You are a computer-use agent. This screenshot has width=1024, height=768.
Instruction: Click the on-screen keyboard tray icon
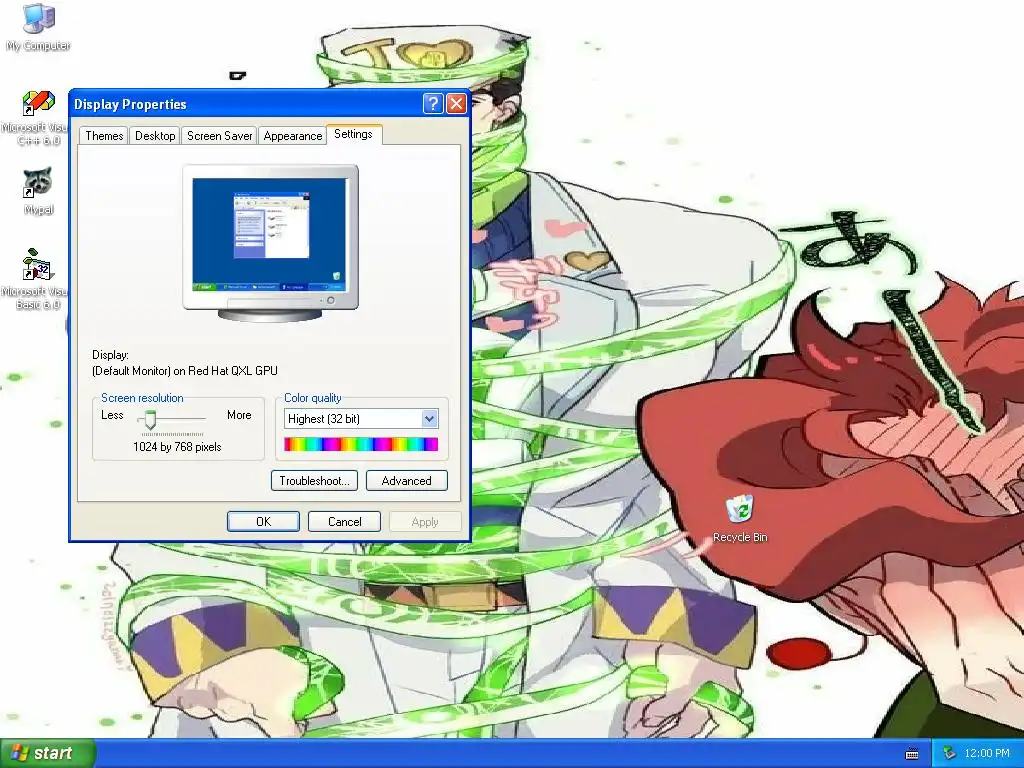pos(912,754)
